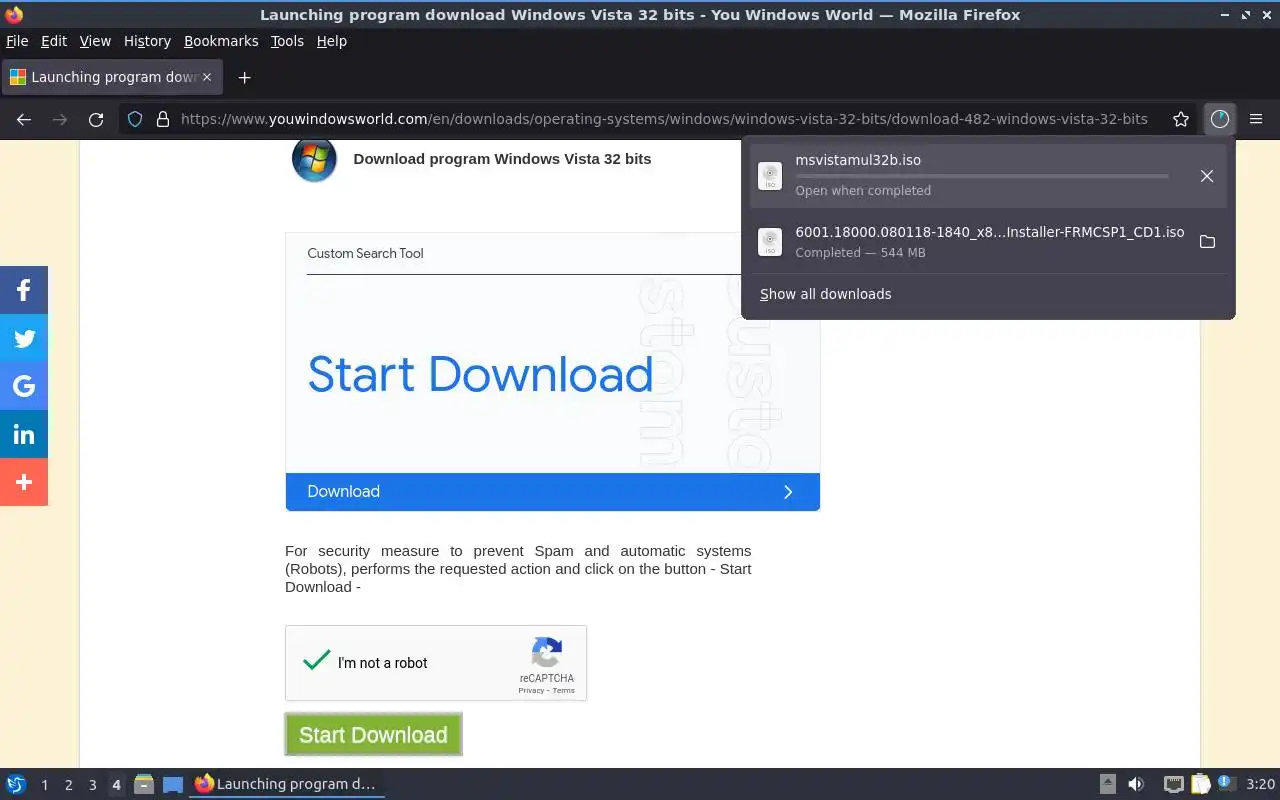Switch to workspace 1
Image resolution: width=1280 pixels, height=800 pixels.
pos(44,785)
